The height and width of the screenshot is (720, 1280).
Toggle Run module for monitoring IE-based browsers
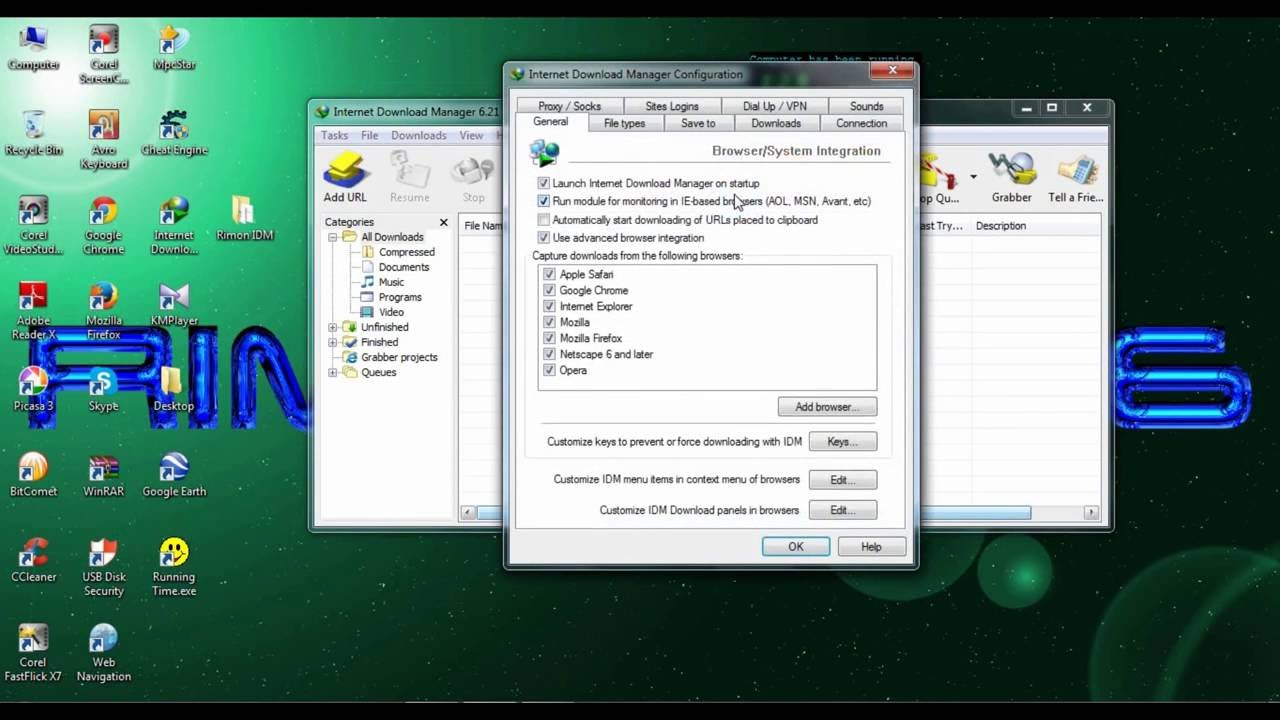click(543, 201)
